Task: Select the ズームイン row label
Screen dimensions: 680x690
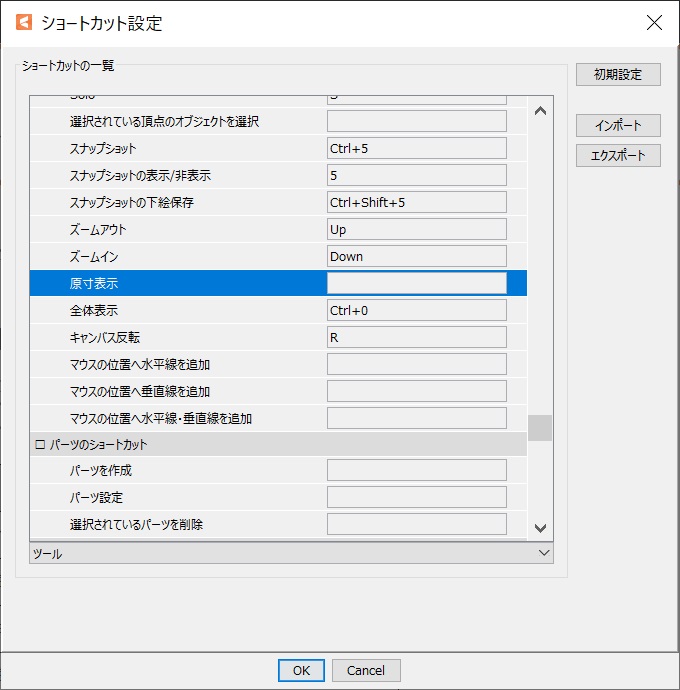Action: click(94, 256)
